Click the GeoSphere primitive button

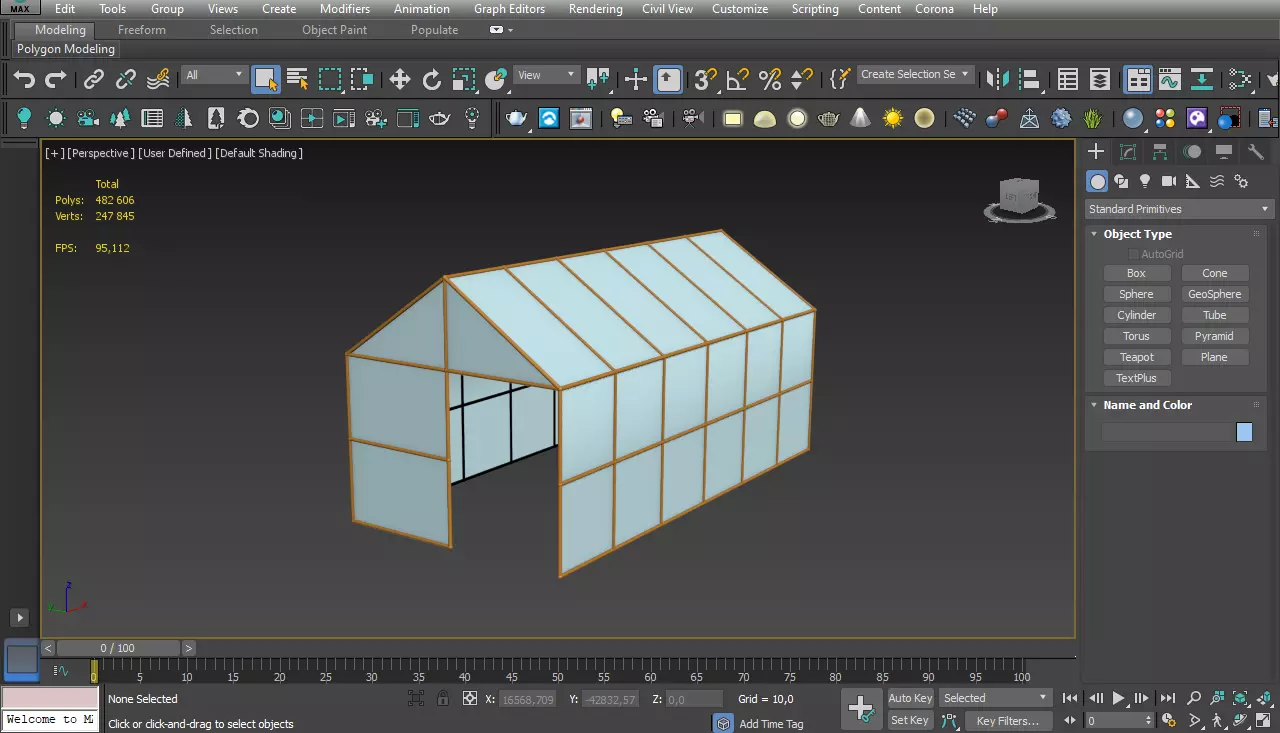click(1214, 294)
